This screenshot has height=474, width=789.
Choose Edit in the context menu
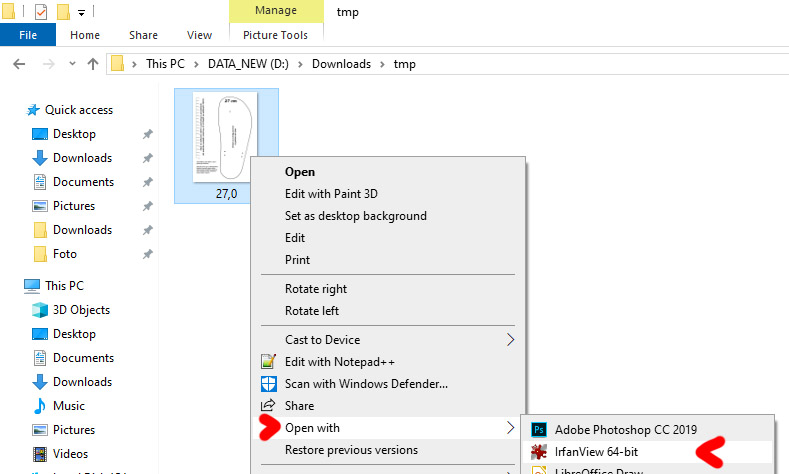point(295,238)
